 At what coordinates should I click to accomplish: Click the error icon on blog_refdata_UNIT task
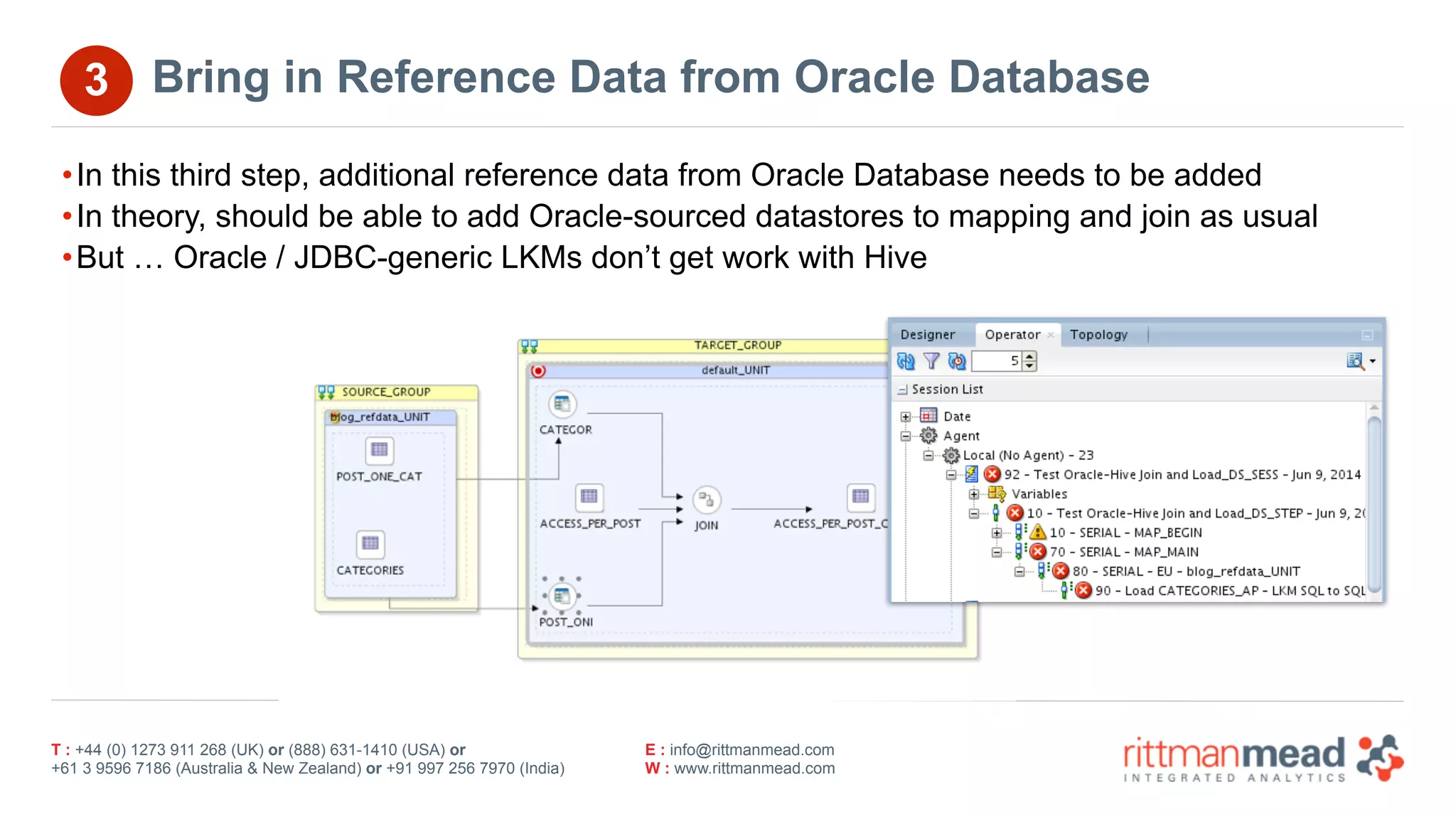(1061, 571)
